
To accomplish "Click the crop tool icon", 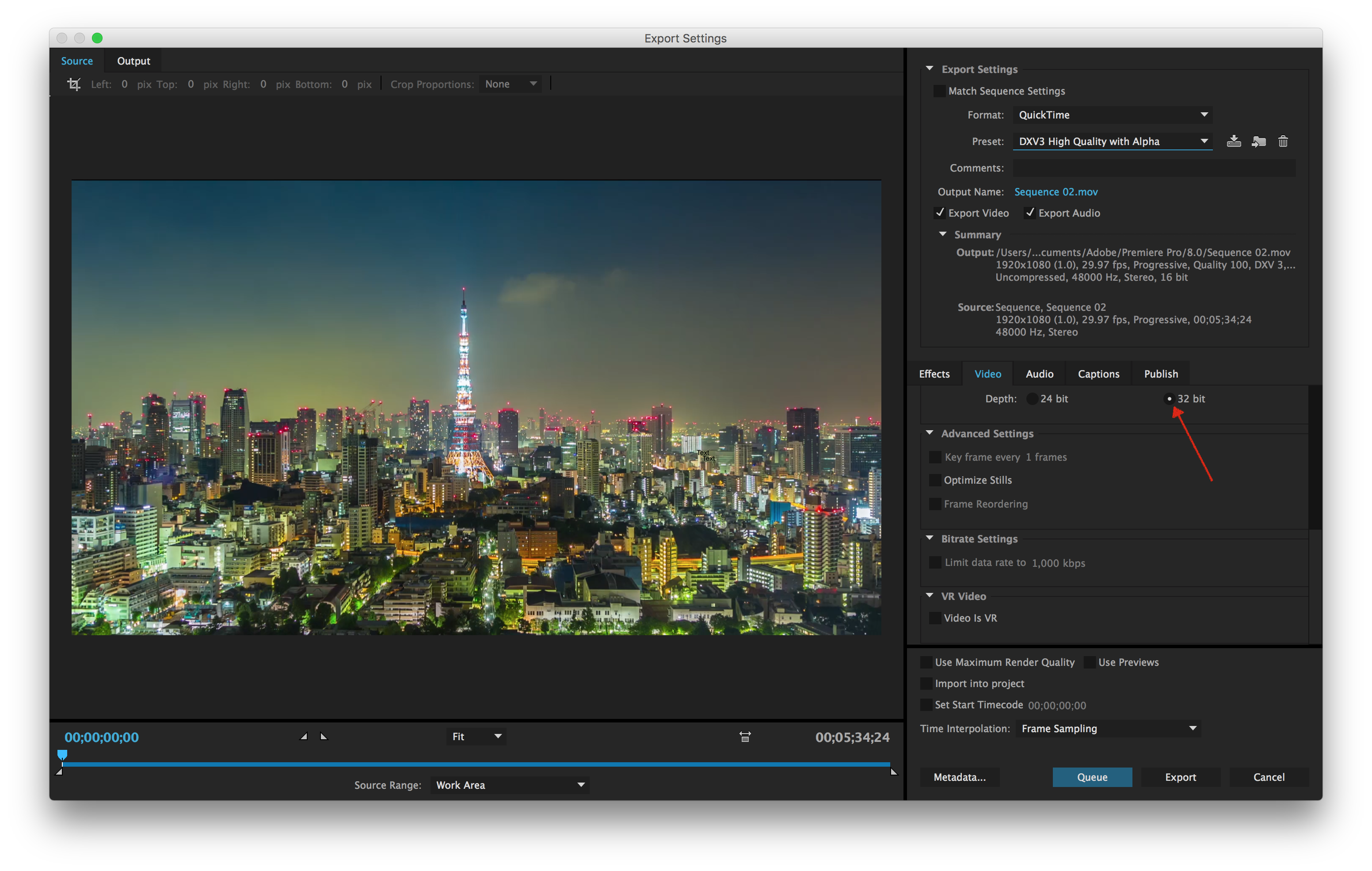I will pyautogui.click(x=73, y=84).
